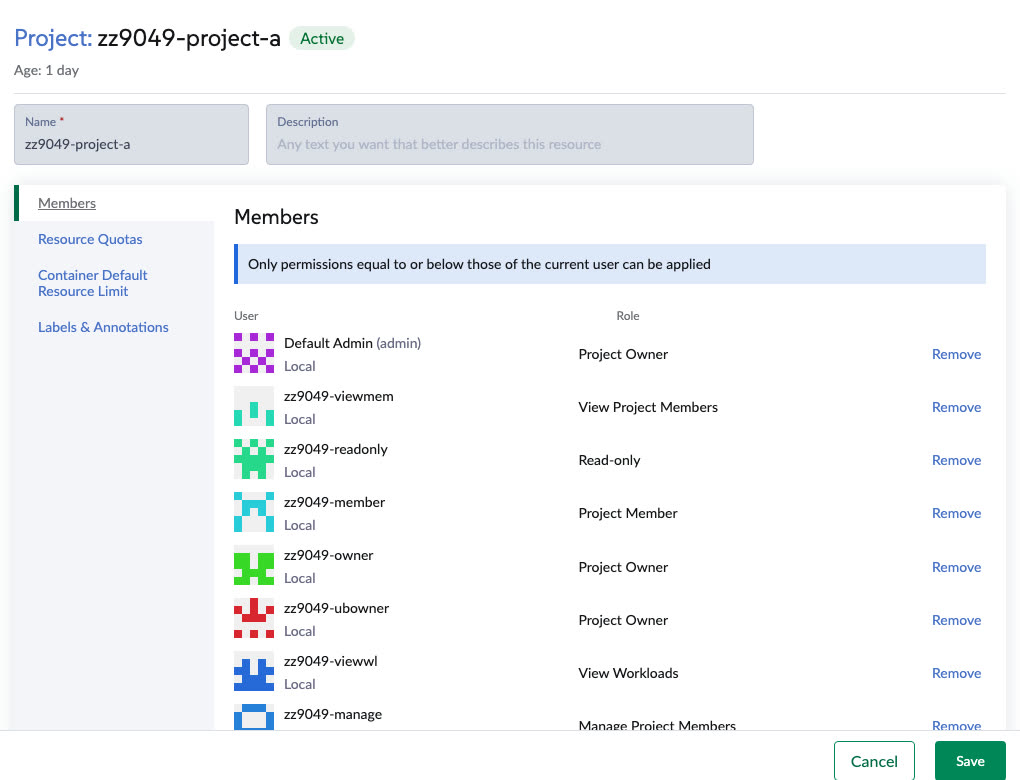1020x780 pixels.
Task: Click the zz9049-viewwl avatar icon
Action: [x=254, y=671]
